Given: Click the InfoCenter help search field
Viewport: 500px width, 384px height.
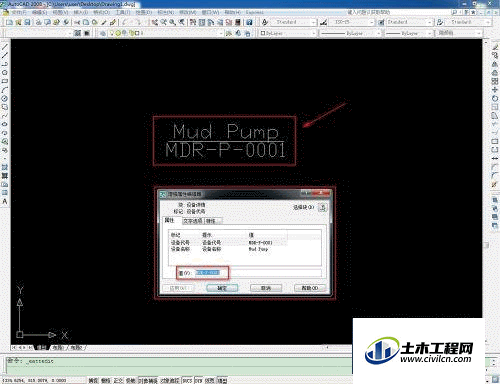Looking at the screenshot, I should point(398,12).
